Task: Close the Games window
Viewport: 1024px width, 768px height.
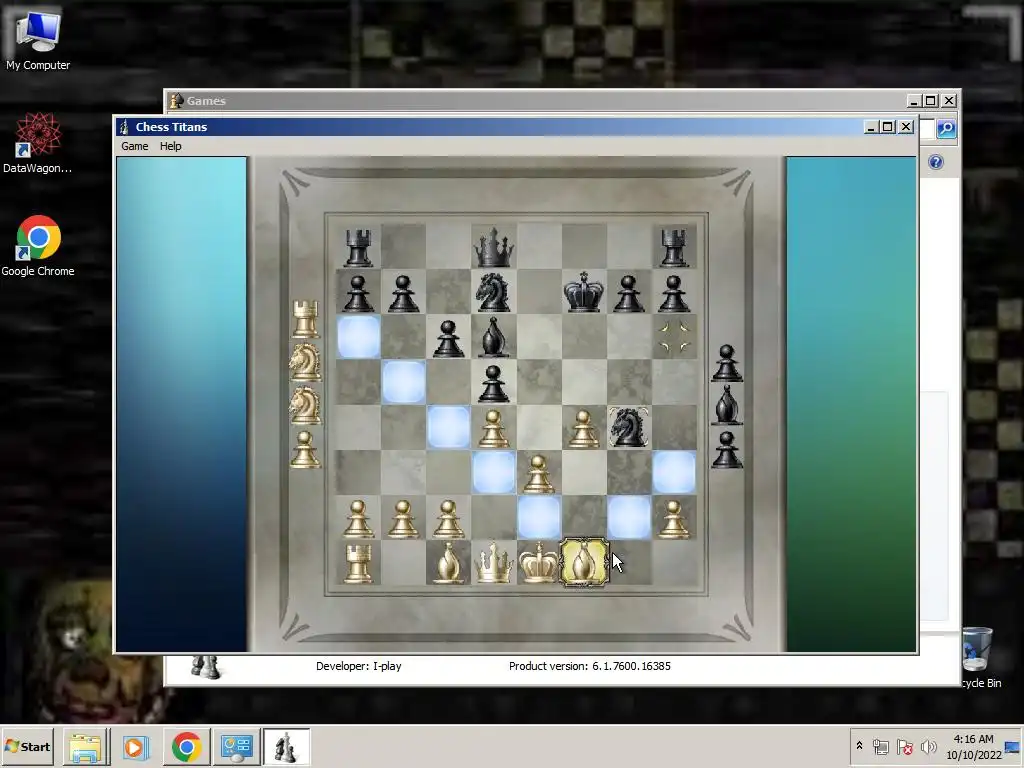Action: [950, 101]
